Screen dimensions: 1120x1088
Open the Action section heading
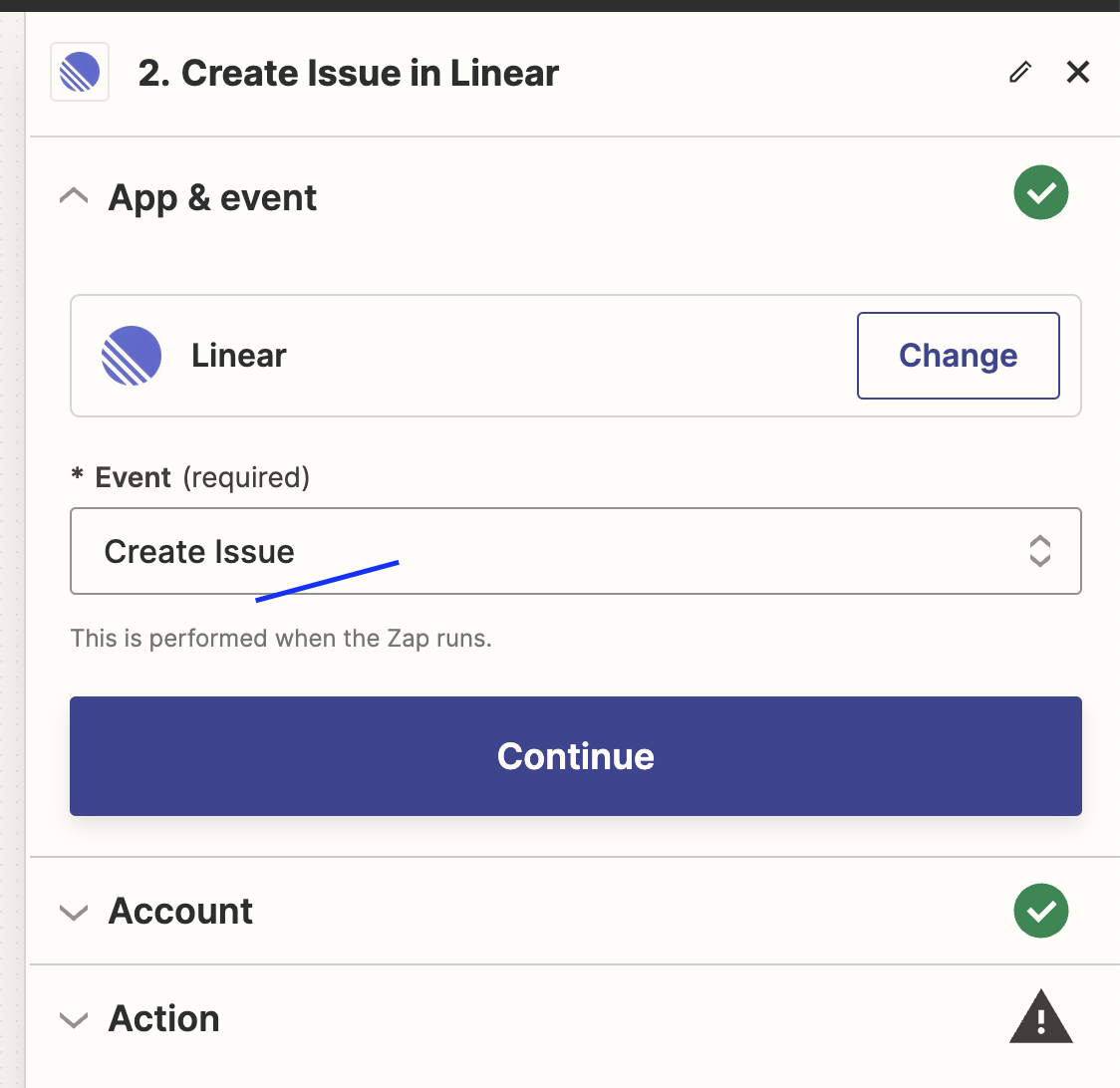(164, 1018)
